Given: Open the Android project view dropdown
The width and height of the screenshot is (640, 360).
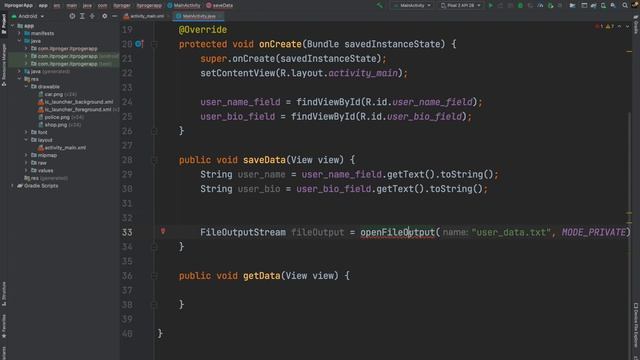Looking at the screenshot, I should point(28,16).
